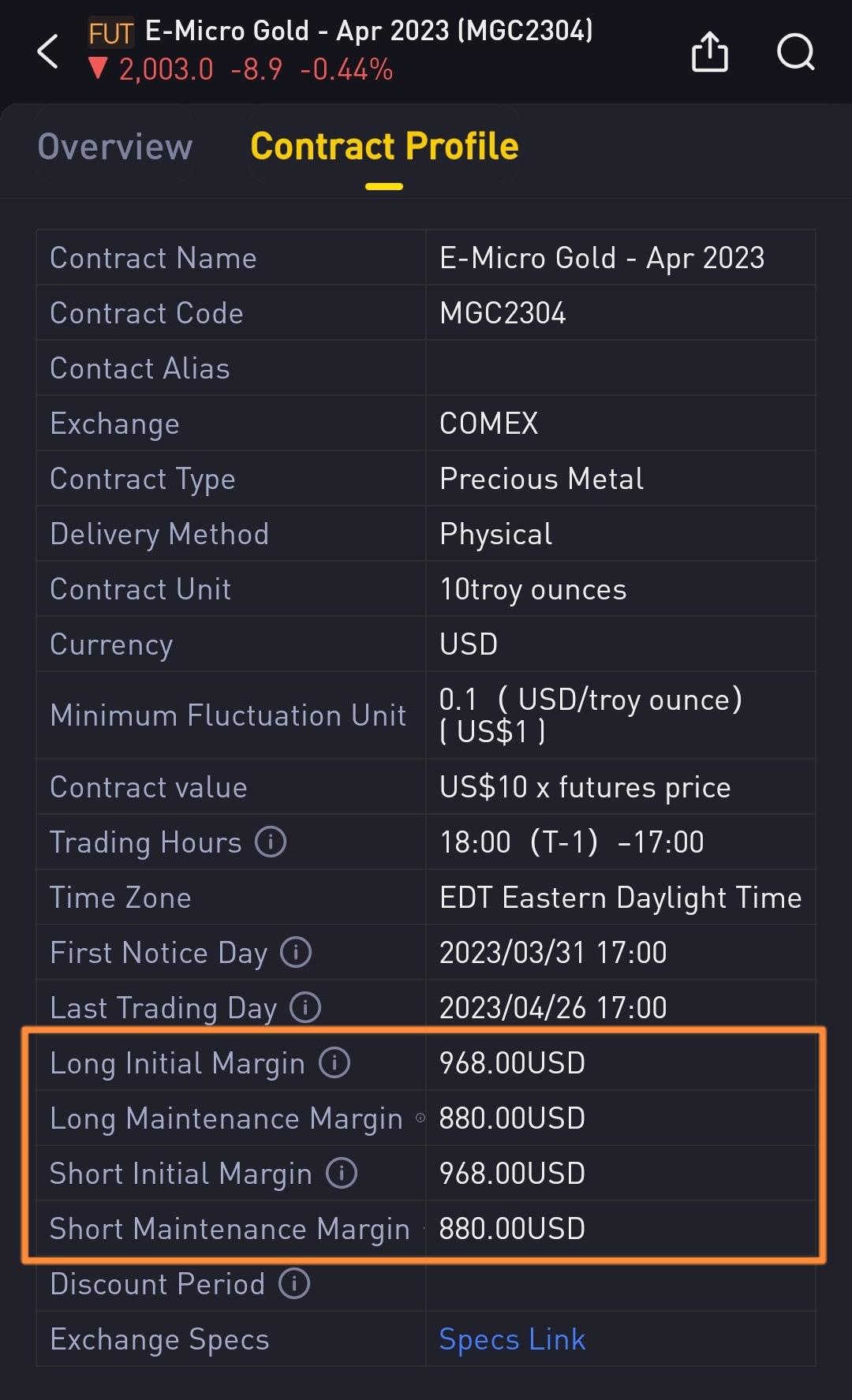Click the MGC2304 contract code value
The image size is (852, 1400).
point(503,313)
